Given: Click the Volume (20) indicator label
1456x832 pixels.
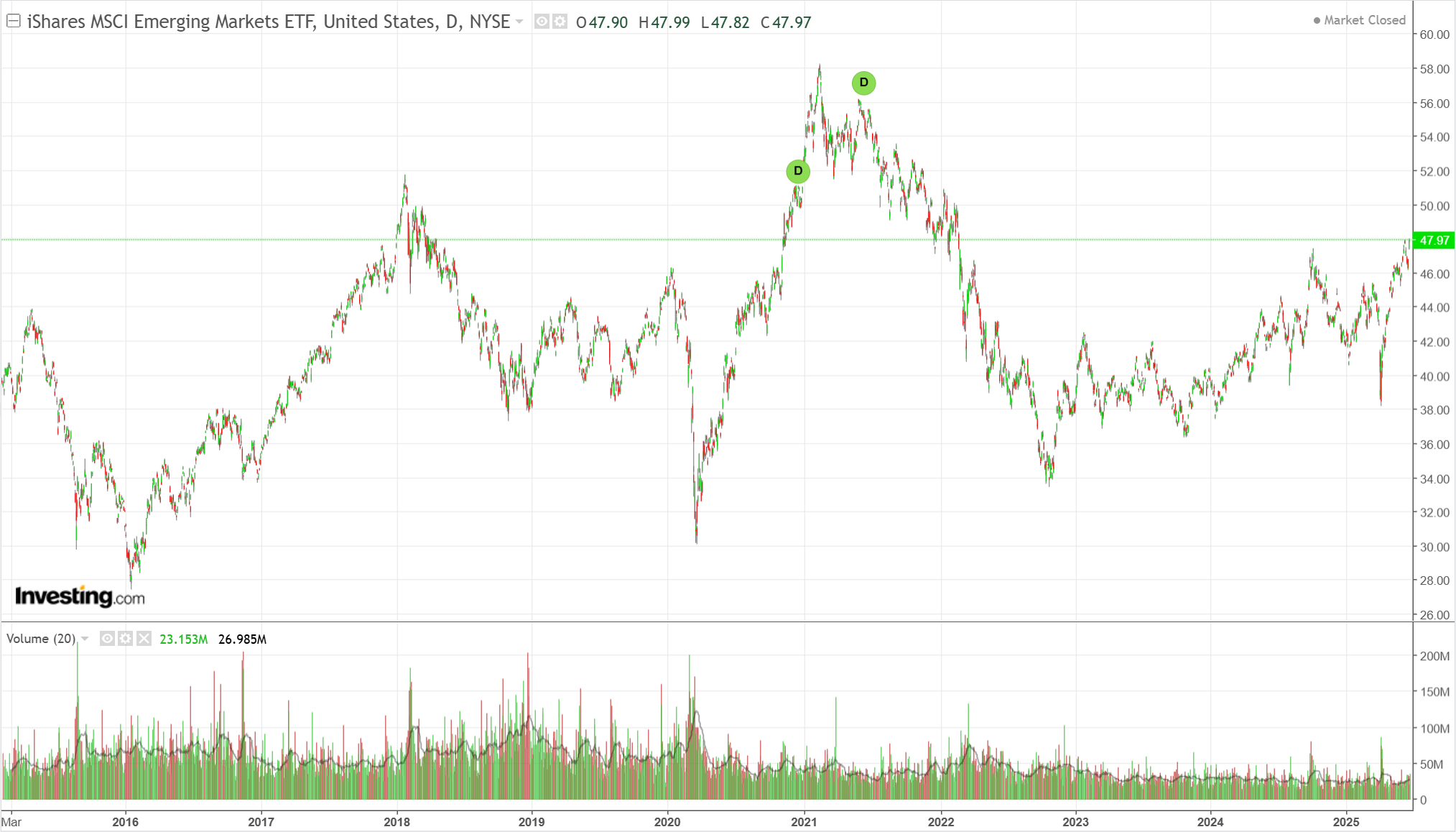Looking at the screenshot, I should [x=41, y=639].
